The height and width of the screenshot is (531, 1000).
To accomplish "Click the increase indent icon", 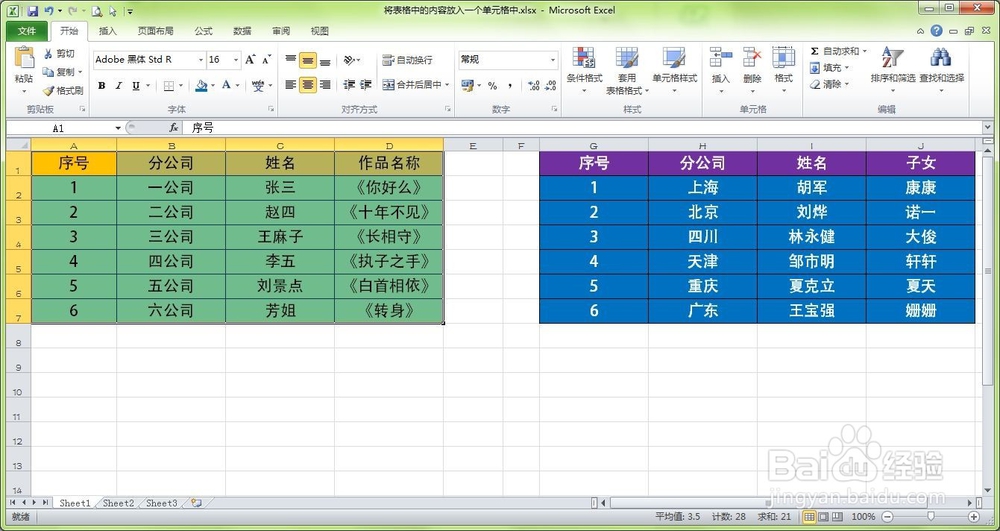I will pos(366,84).
